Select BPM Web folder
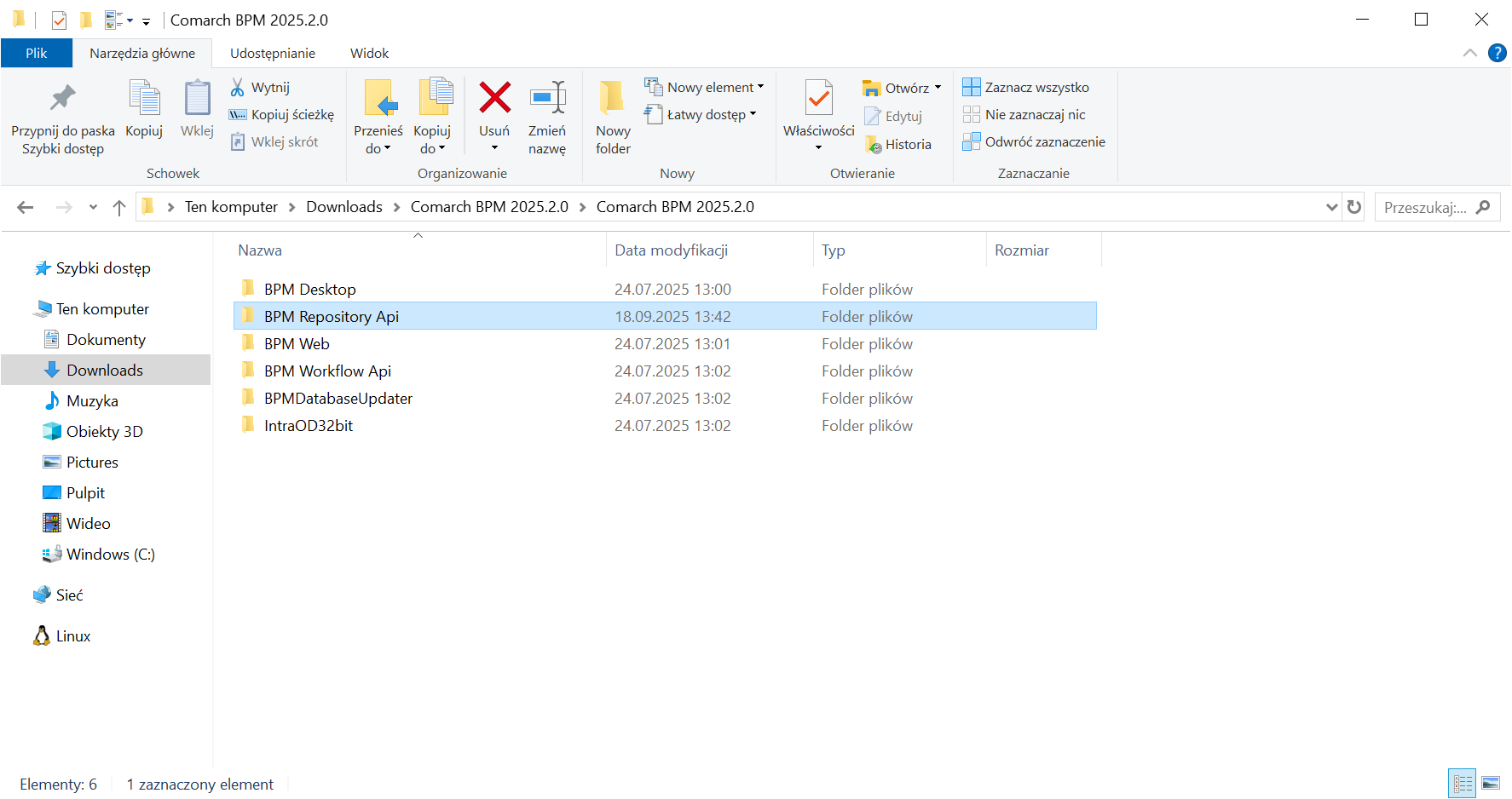Viewport: 1512px width, 799px height. click(x=665, y=344)
